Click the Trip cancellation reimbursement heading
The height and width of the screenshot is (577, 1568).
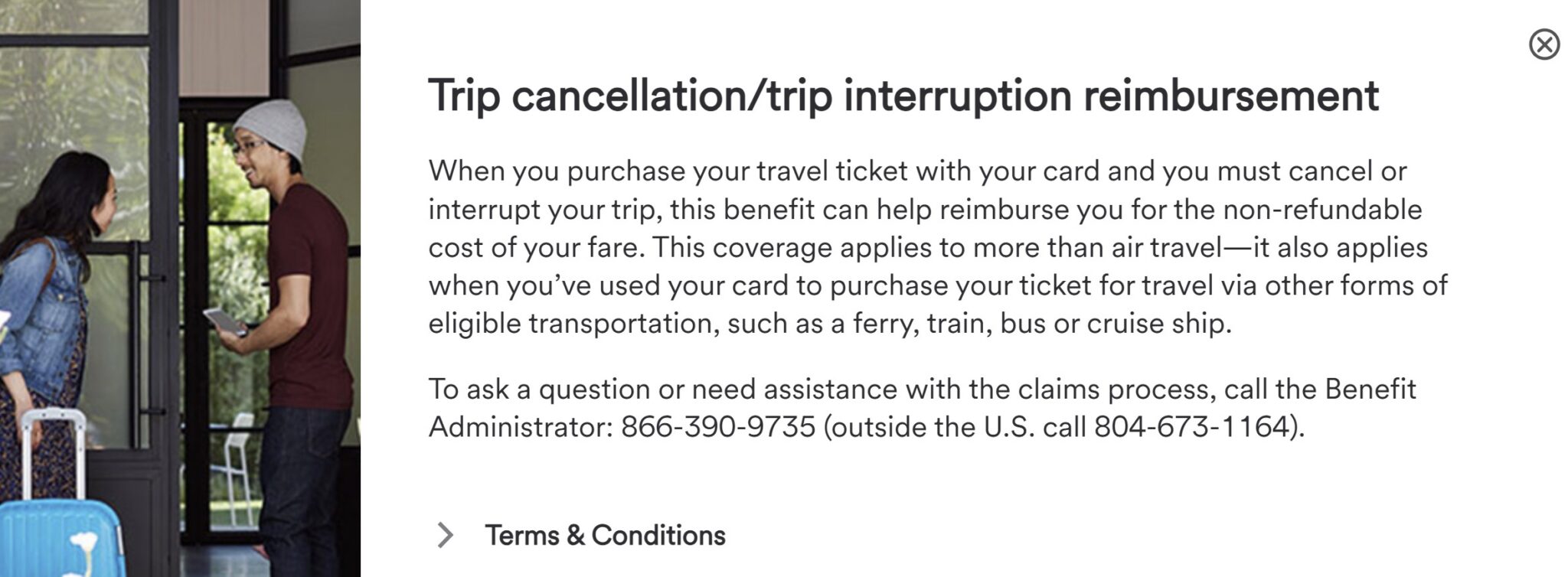point(903,96)
